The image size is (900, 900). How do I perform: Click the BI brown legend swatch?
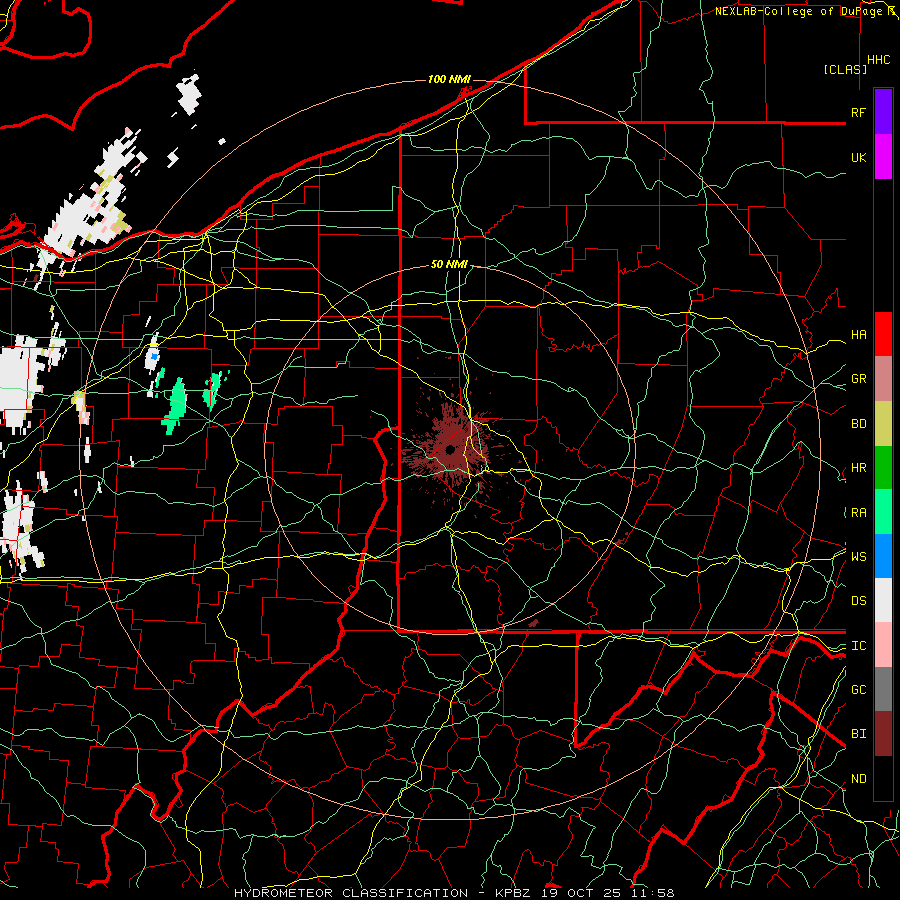(x=883, y=734)
